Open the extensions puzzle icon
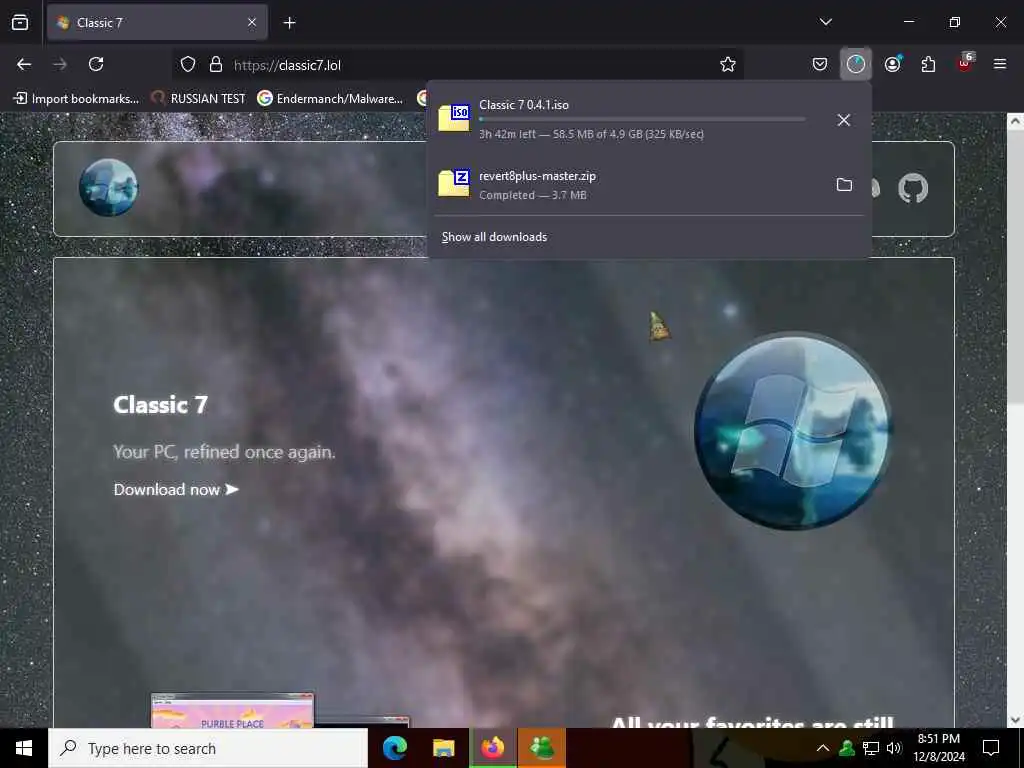 928,64
